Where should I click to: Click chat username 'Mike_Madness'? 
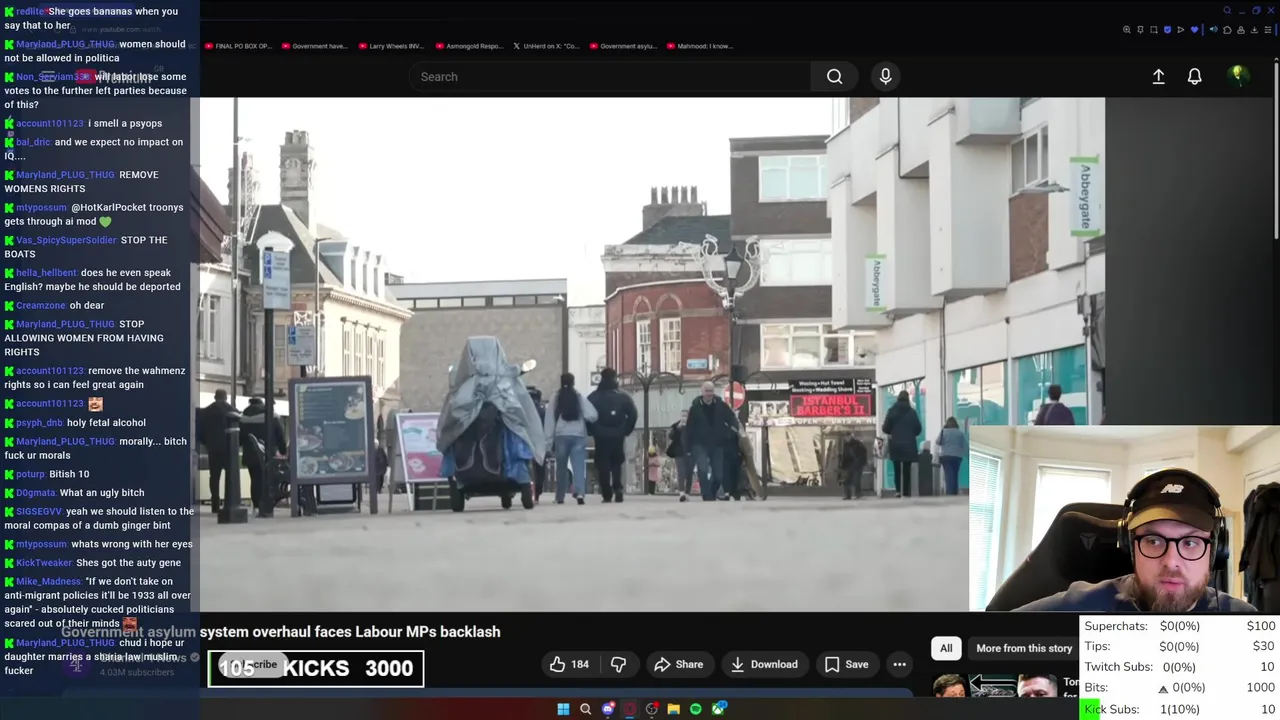tap(48, 581)
